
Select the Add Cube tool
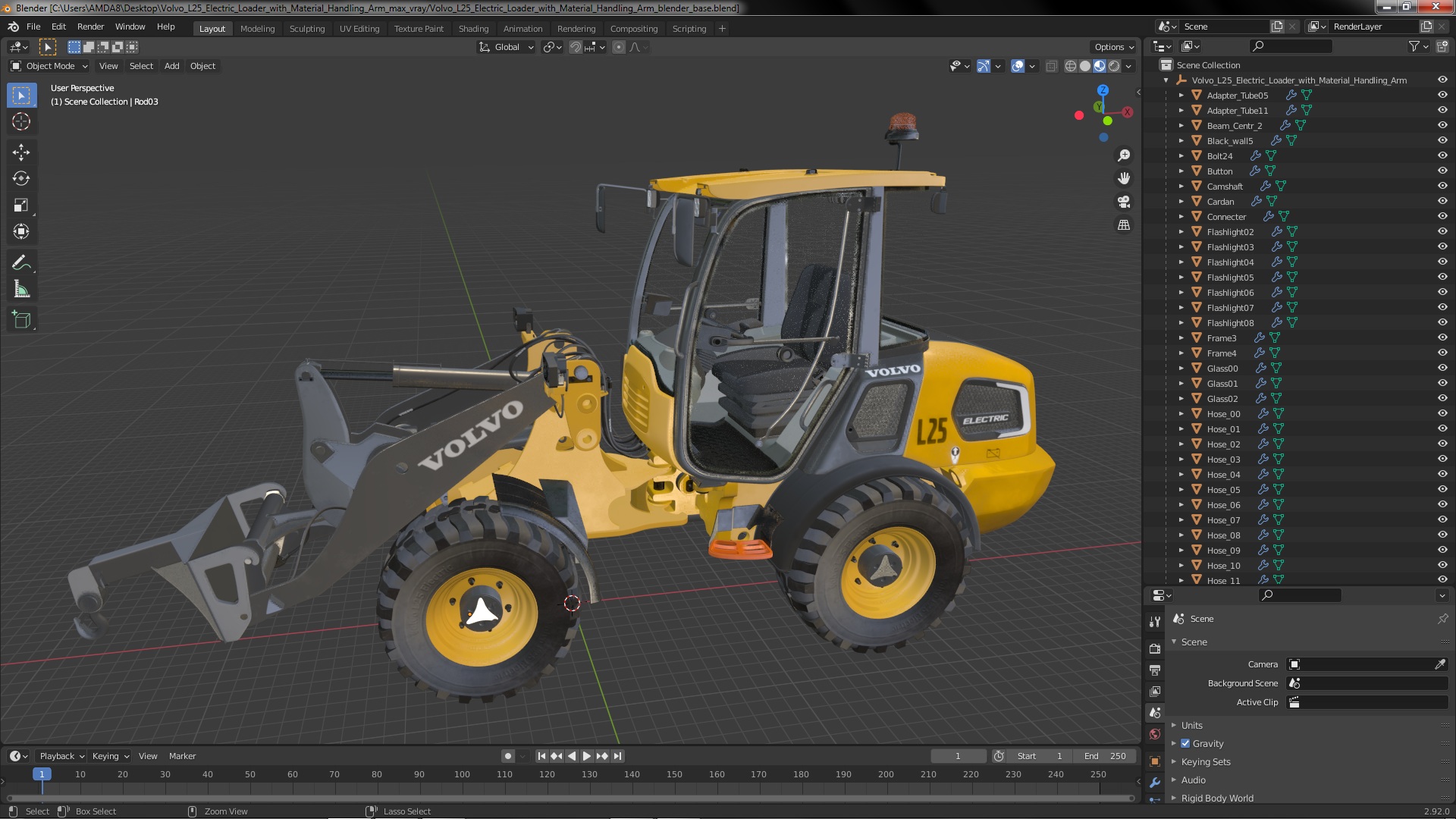(x=21, y=320)
